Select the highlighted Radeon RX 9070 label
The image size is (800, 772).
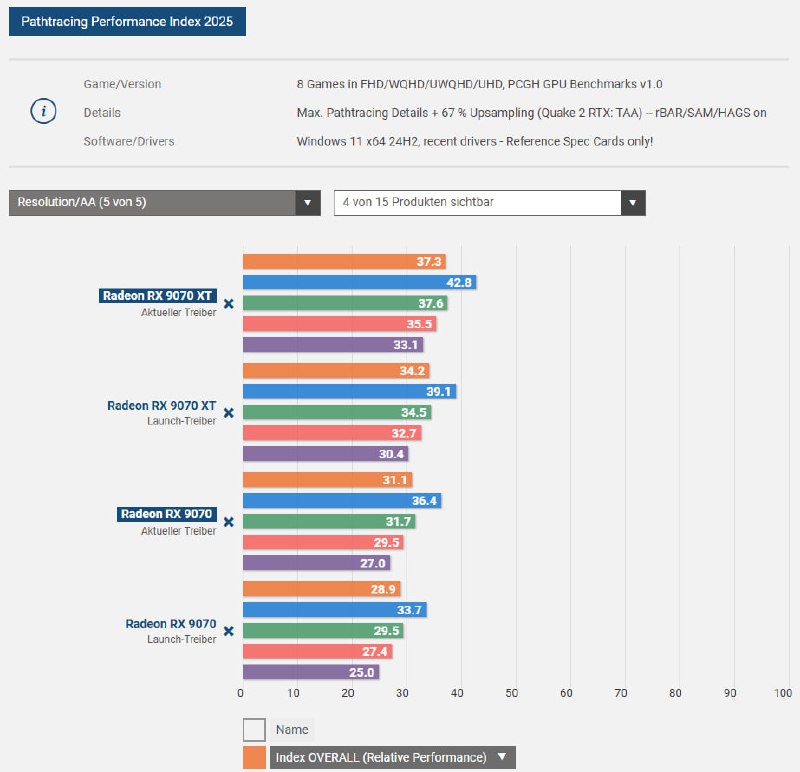tap(167, 514)
